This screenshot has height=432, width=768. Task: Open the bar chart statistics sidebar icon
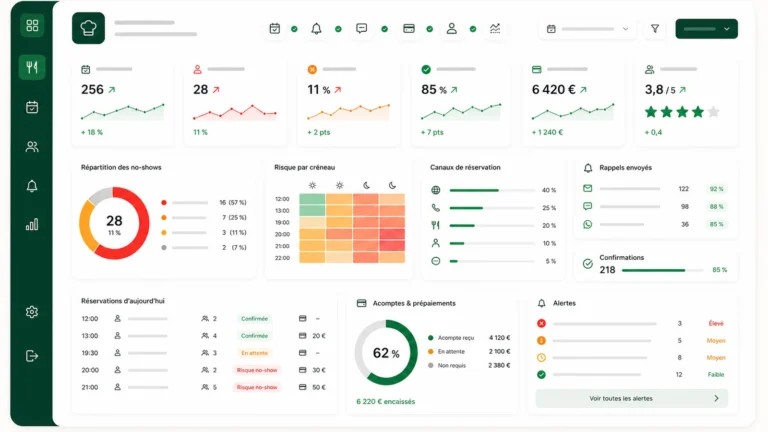click(32, 225)
